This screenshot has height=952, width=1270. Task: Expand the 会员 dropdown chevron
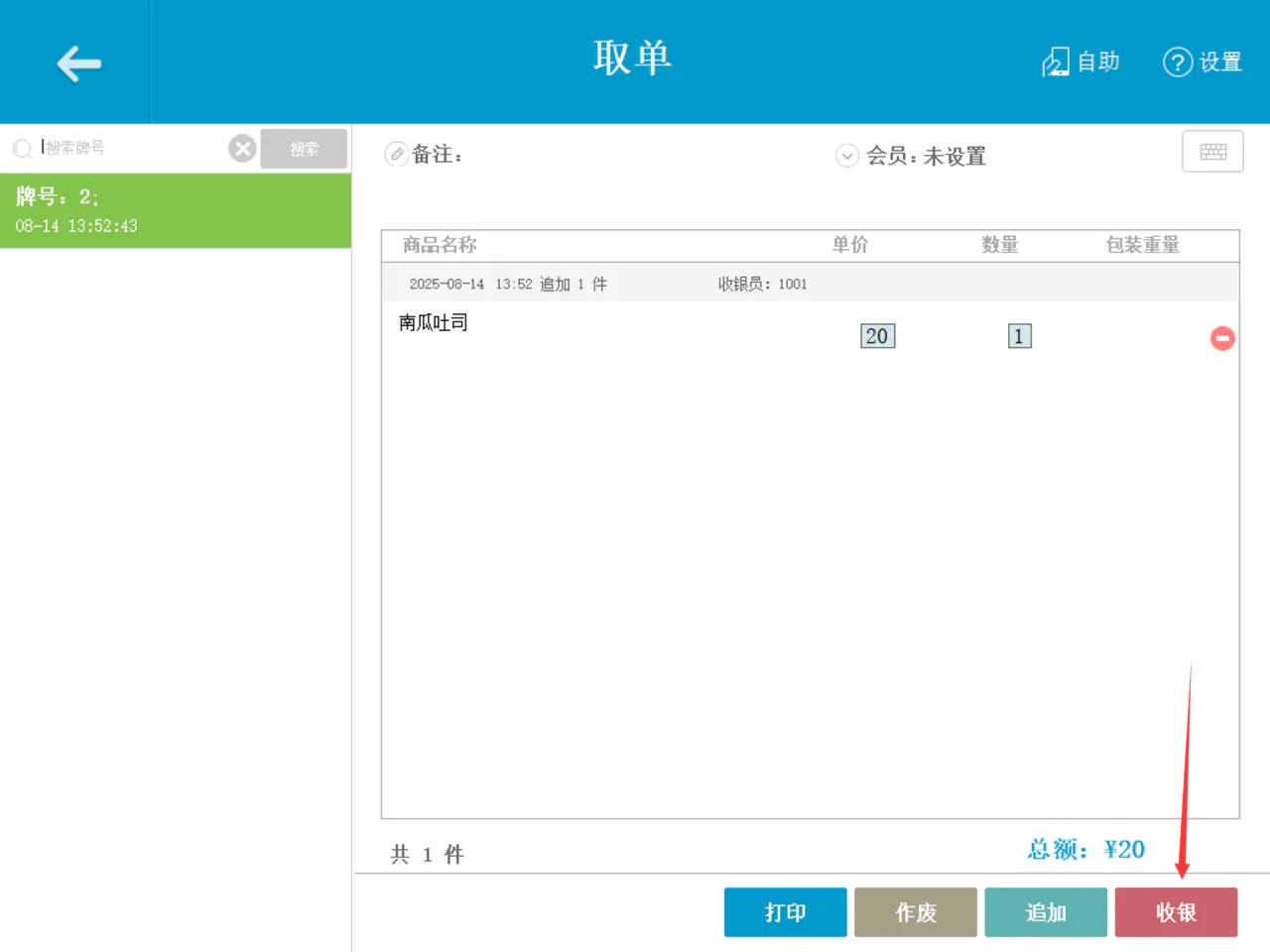(847, 156)
